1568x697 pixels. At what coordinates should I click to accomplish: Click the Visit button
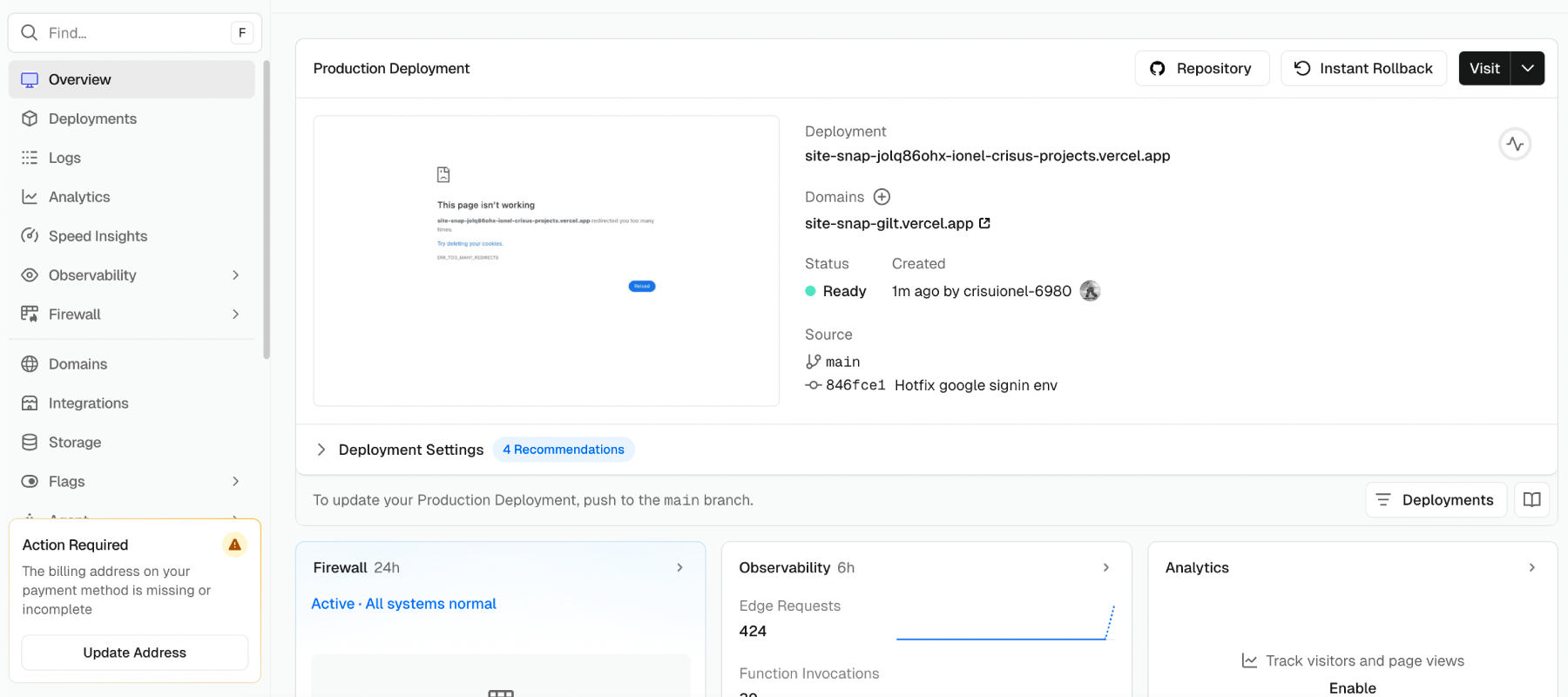point(1484,68)
